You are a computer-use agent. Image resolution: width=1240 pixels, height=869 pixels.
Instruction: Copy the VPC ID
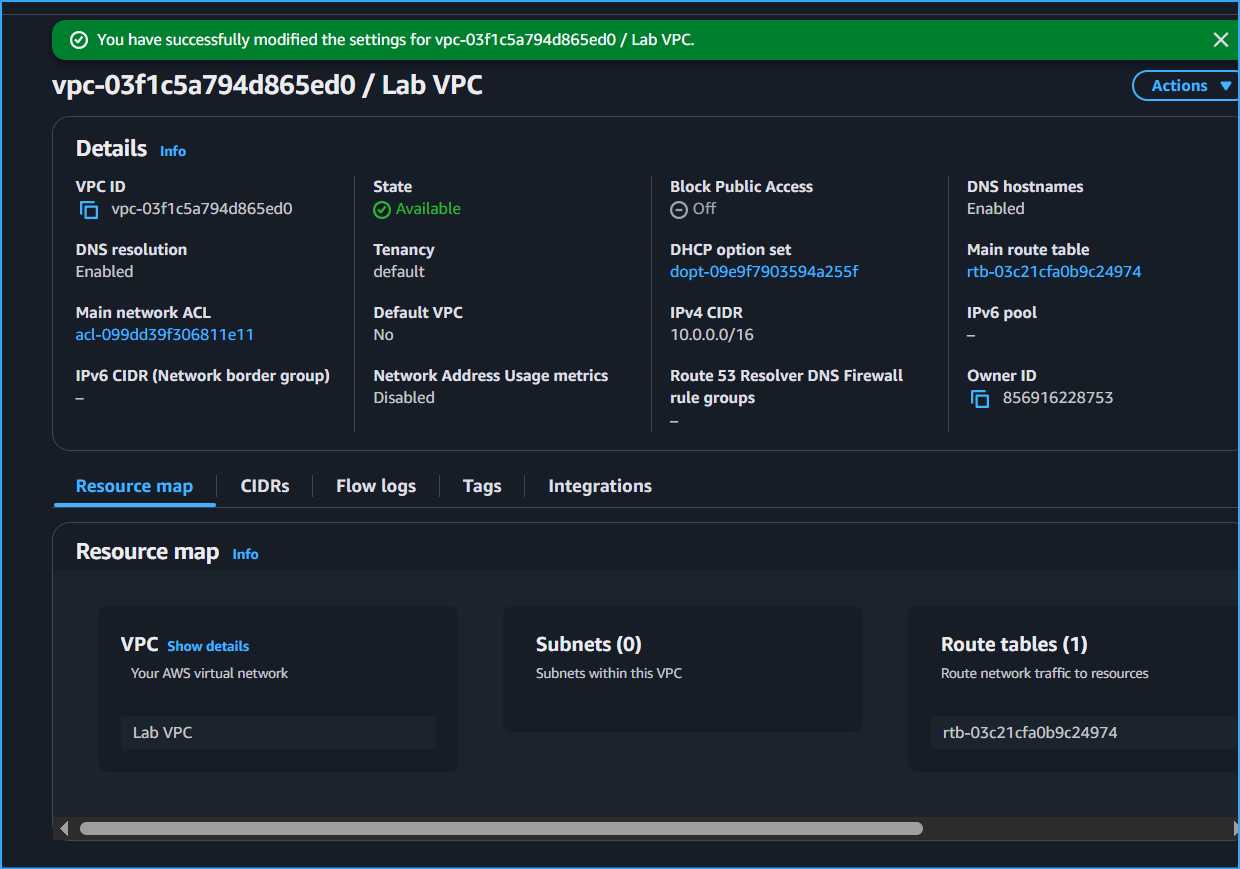(89, 209)
